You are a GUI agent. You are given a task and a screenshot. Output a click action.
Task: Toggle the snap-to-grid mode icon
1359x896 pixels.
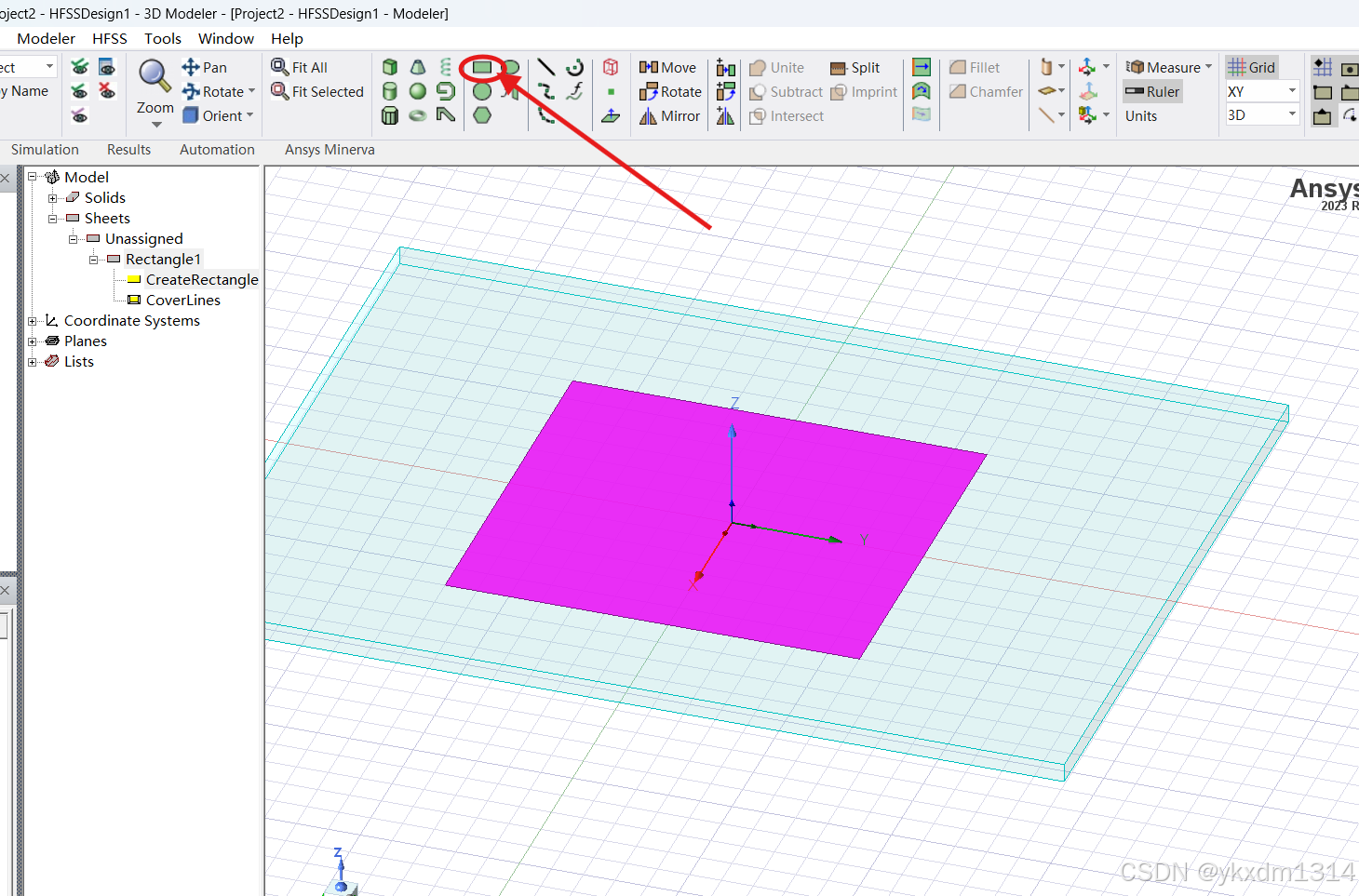point(1323,67)
